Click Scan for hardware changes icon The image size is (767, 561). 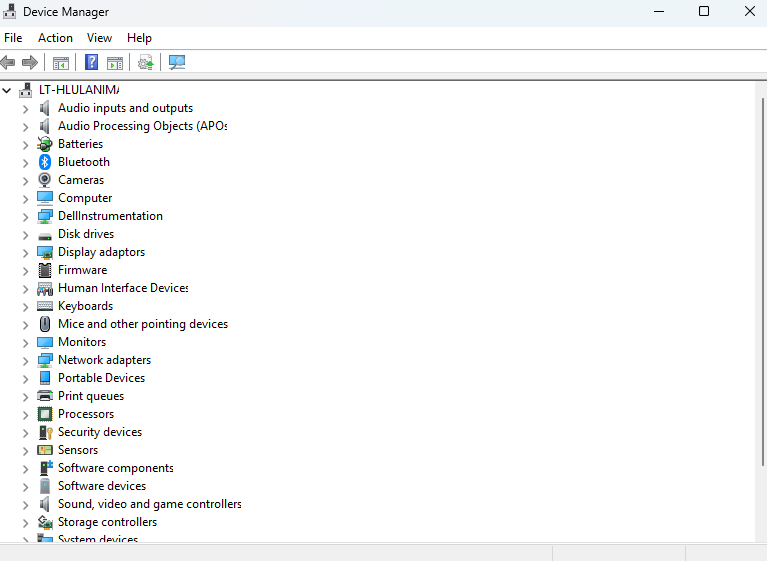click(x=177, y=63)
